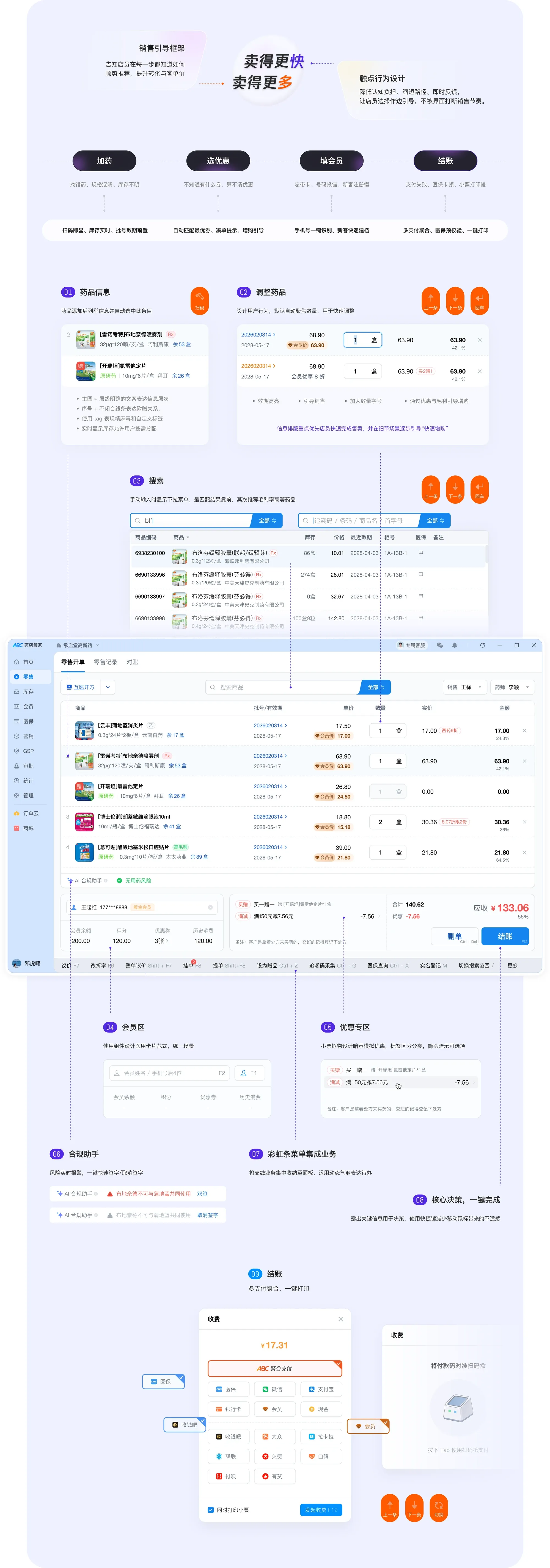
Task: Open 商城 in the sidebar
Action: 24,828
